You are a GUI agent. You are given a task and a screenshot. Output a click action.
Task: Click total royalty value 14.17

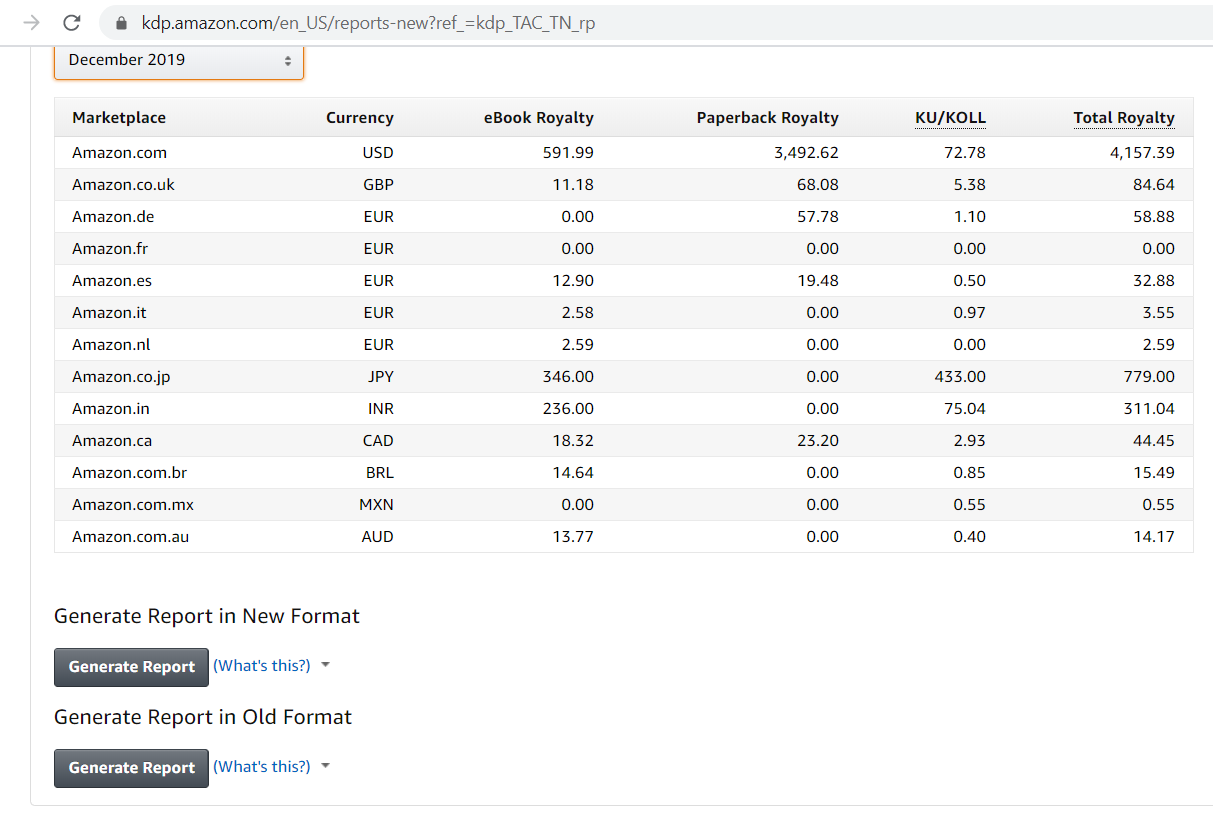1154,537
